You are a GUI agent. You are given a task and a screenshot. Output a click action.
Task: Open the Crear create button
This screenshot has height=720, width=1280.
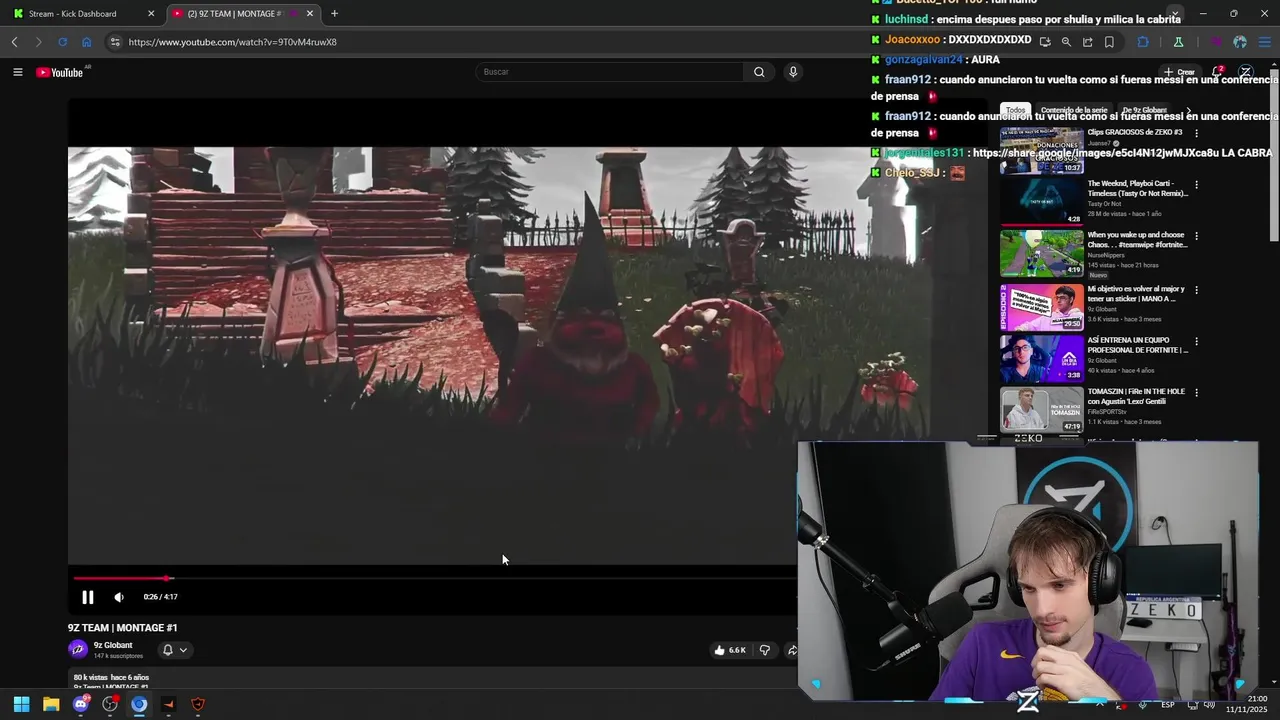(x=1180, y=72)
